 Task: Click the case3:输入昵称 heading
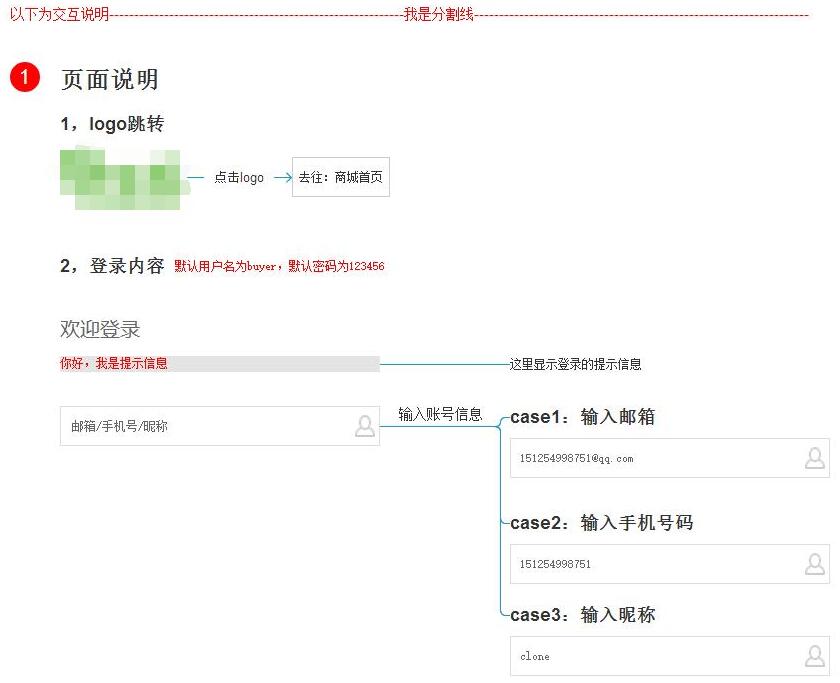(x=582, y=615)
